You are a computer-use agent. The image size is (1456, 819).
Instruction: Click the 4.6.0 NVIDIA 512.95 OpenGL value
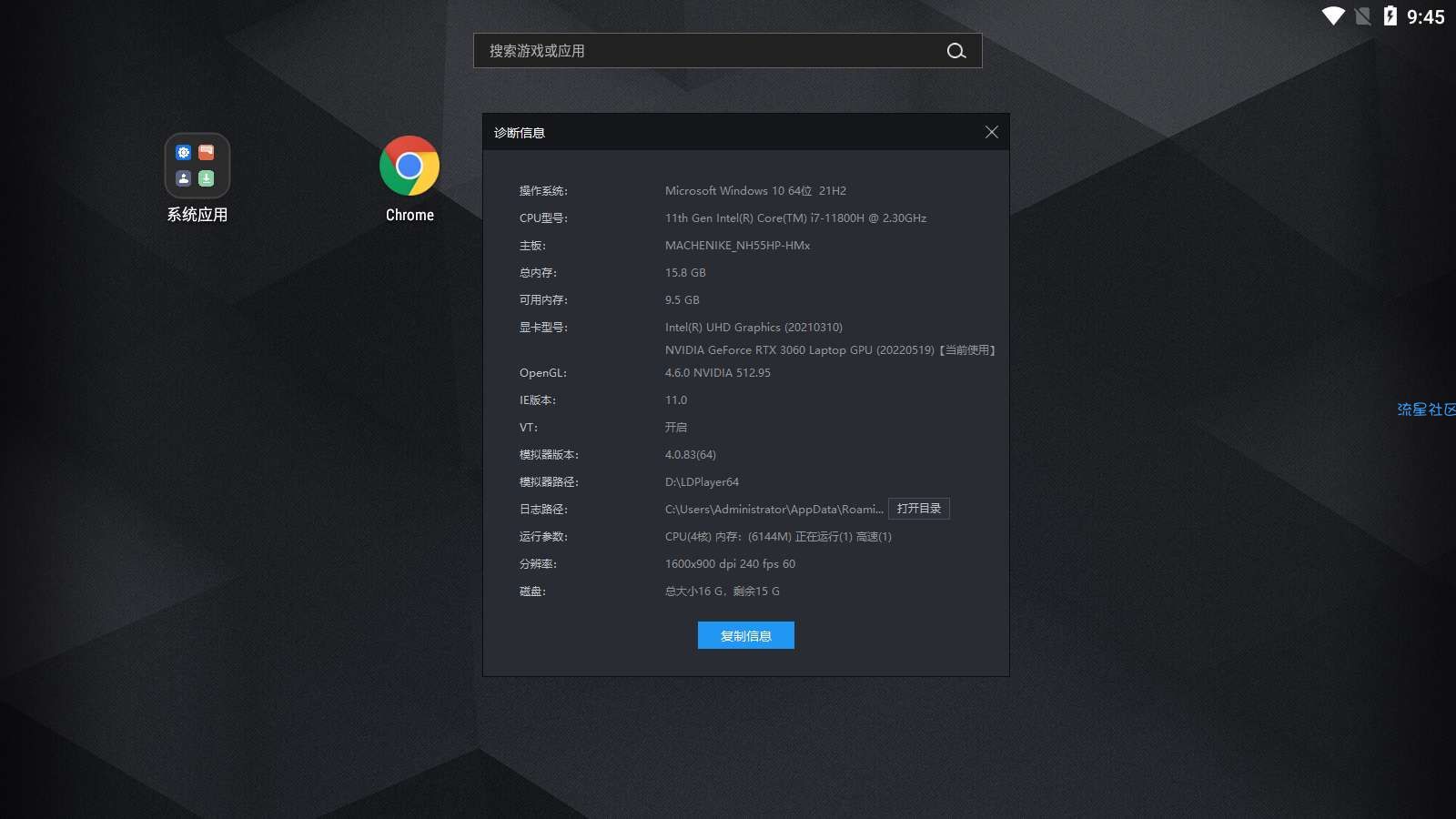(x=717, y=373)
